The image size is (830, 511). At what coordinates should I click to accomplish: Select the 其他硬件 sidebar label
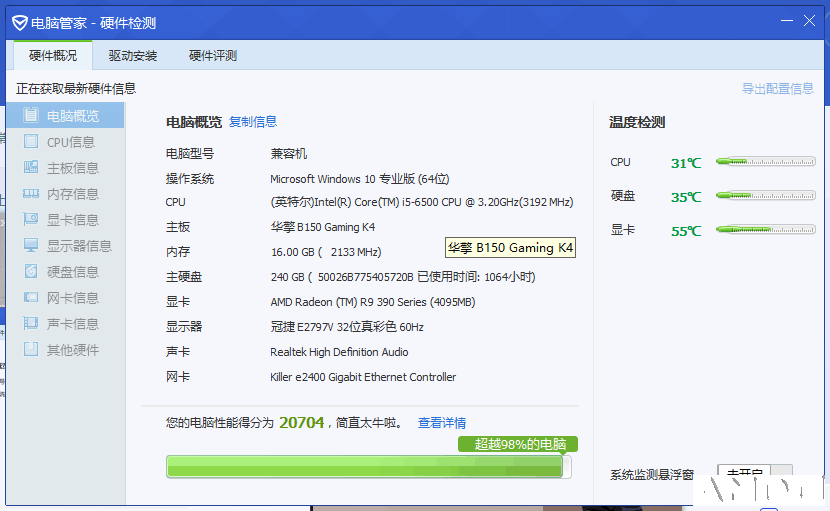[73, 349]
